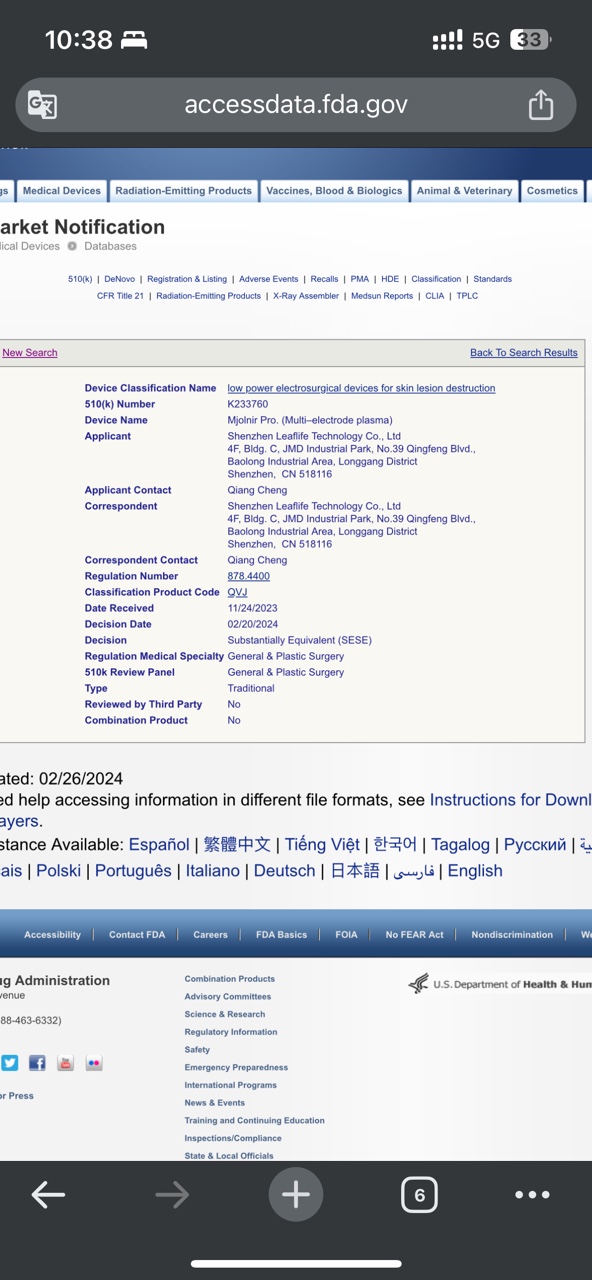
Task: Open FDA Facebook icon in footer
Action: (37, 1063)
